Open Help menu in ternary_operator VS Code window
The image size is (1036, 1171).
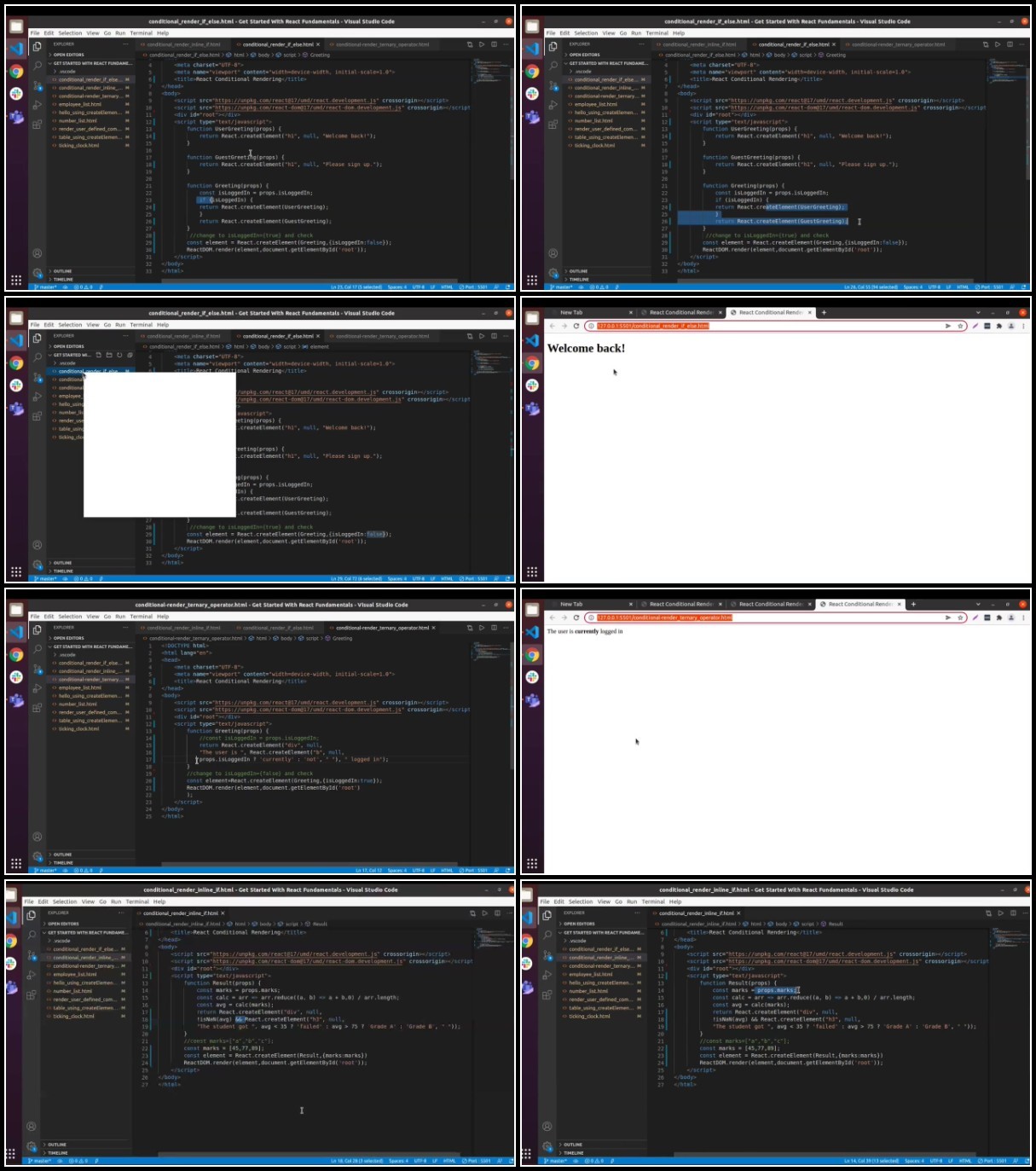[163, 616]
